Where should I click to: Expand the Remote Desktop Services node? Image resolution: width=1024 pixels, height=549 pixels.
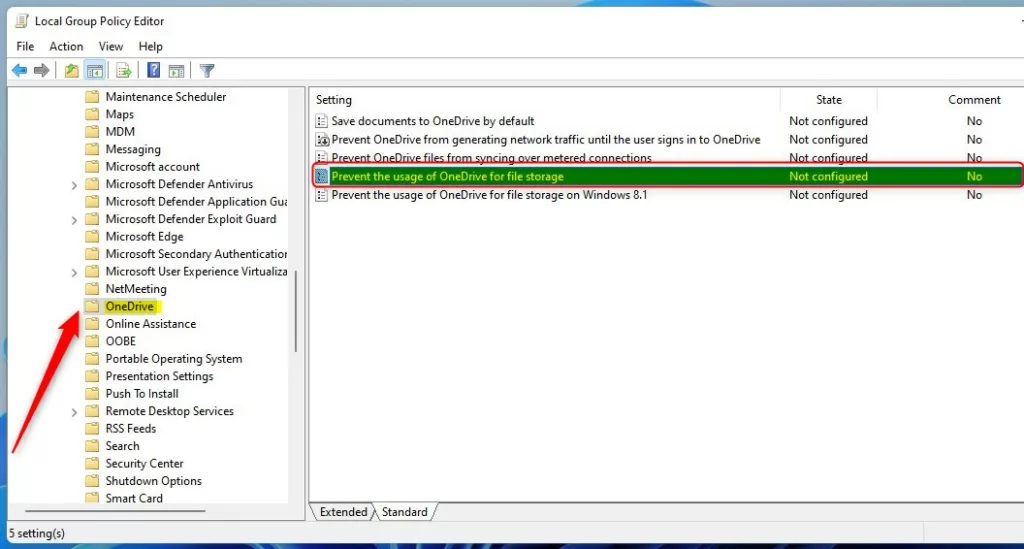tap(74, 412)
